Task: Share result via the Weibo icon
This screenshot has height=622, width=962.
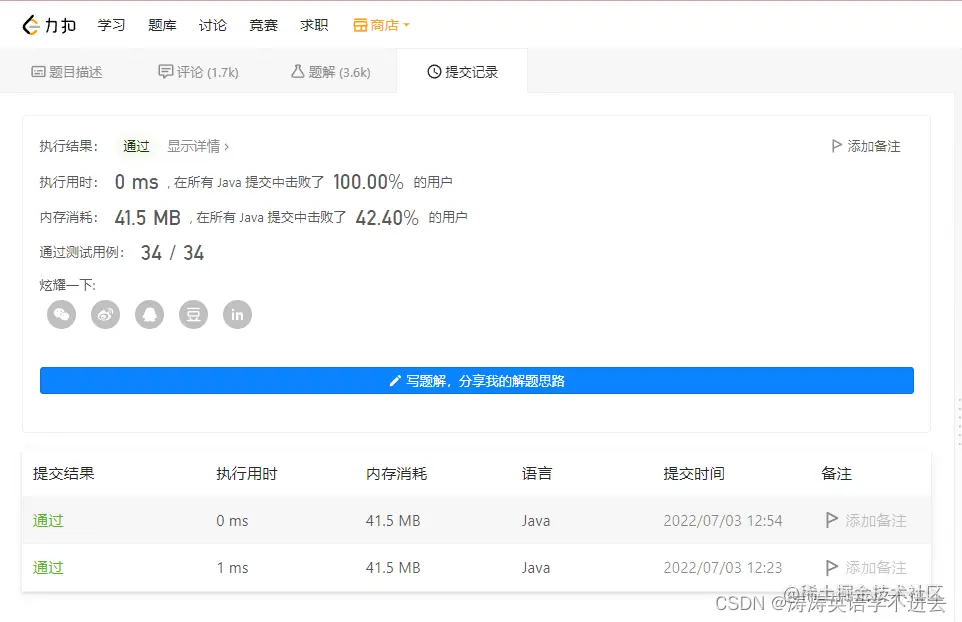Action: [x=105, y=314]
